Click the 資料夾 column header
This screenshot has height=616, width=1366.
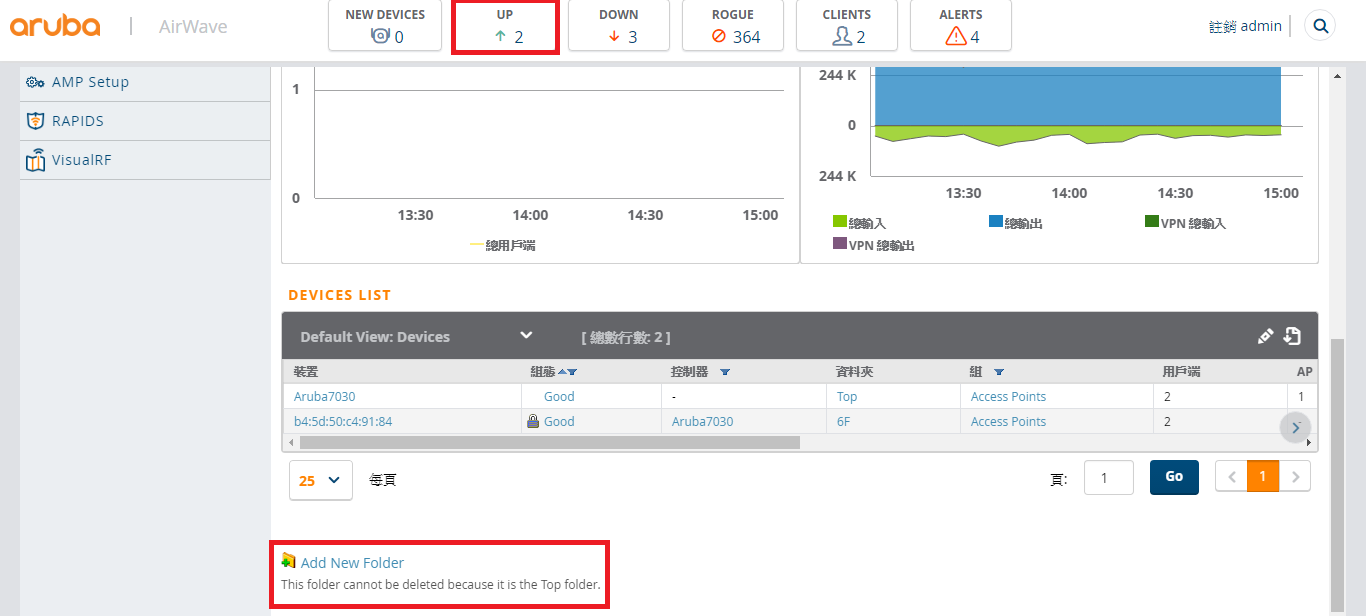[x=855, y=372]
